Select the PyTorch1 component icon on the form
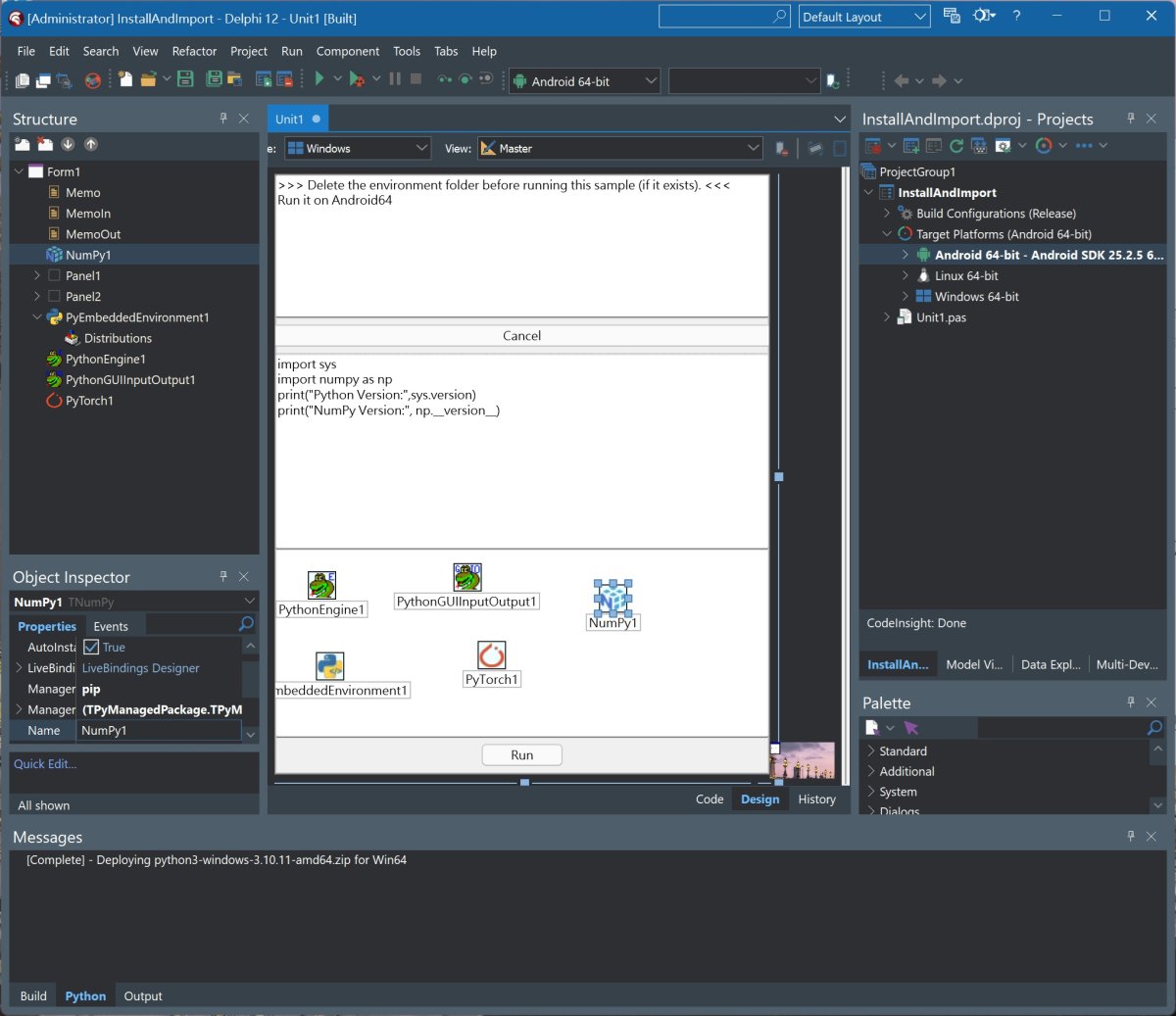This screenshot has width=1176, height=1016. (491, 654)
